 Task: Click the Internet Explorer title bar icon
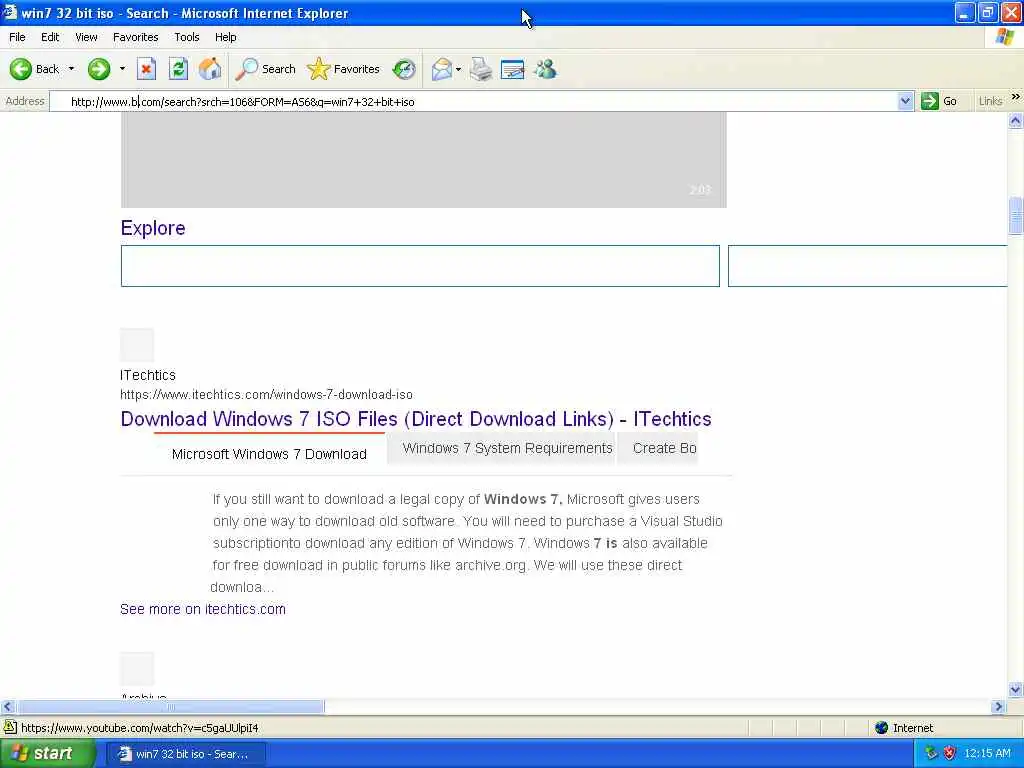(x=10, y=12)
